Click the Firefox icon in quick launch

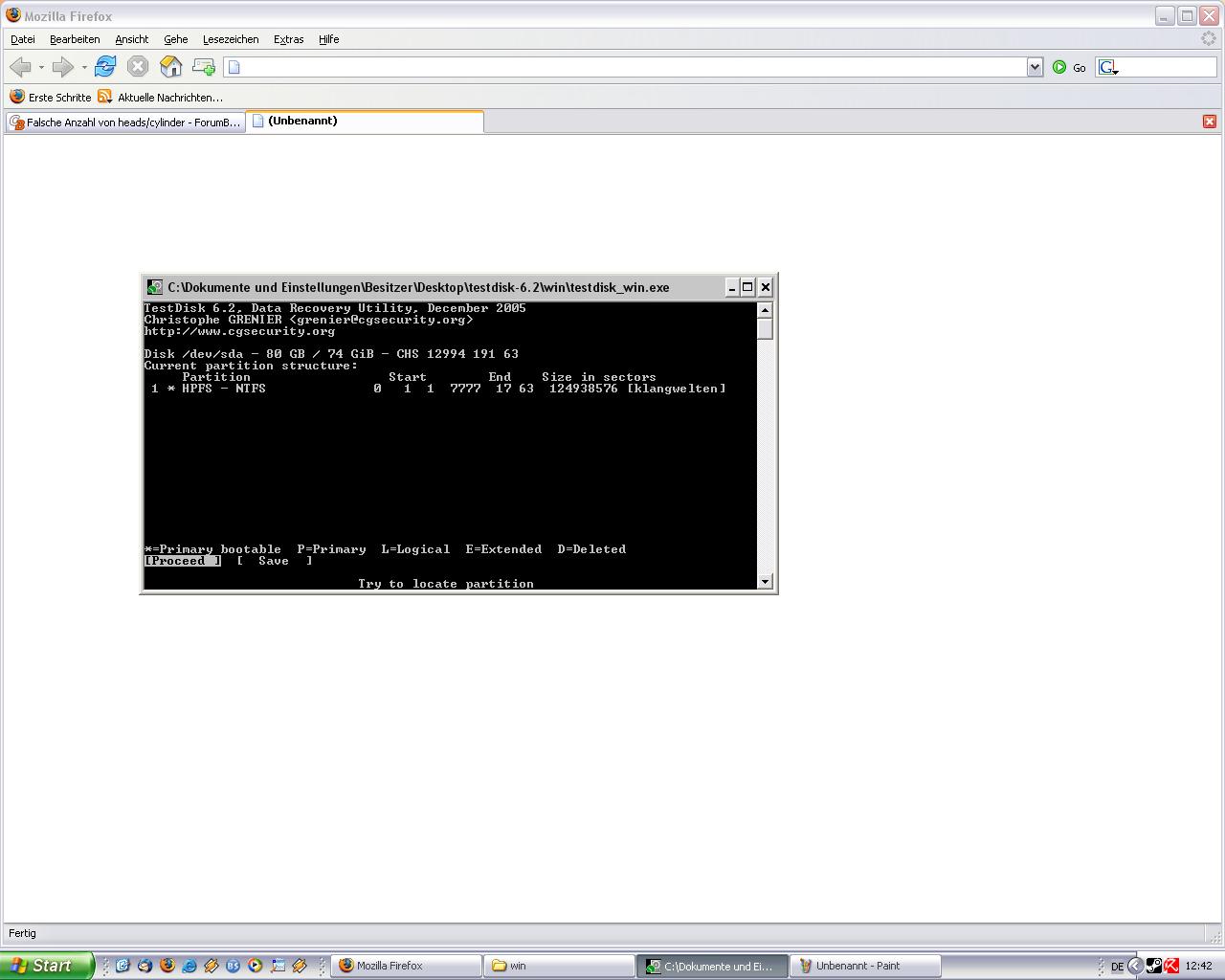(167, 966)
